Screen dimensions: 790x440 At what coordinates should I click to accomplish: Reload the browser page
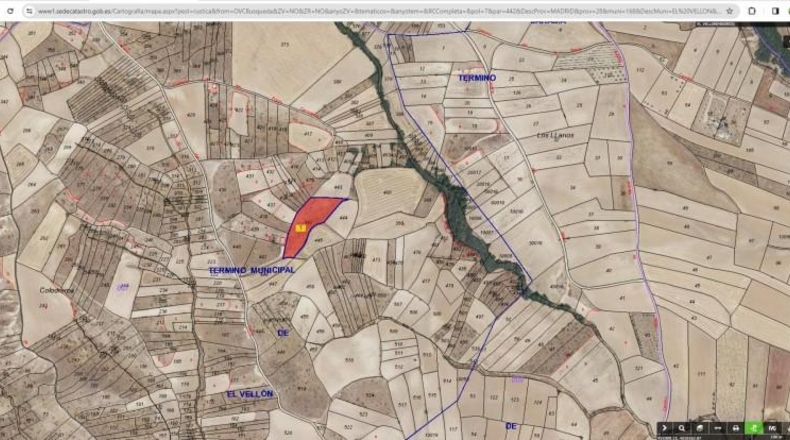(10, 11)
